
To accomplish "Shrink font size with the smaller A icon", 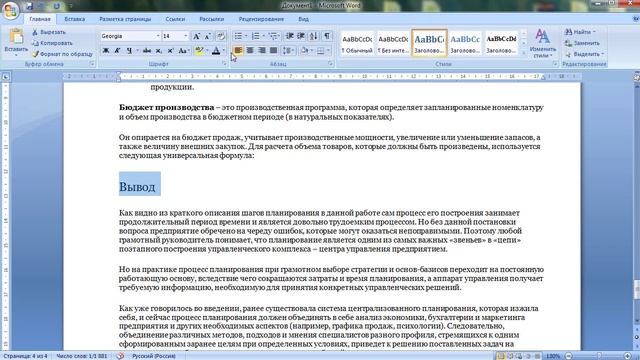I will click(x=208, y=36).
